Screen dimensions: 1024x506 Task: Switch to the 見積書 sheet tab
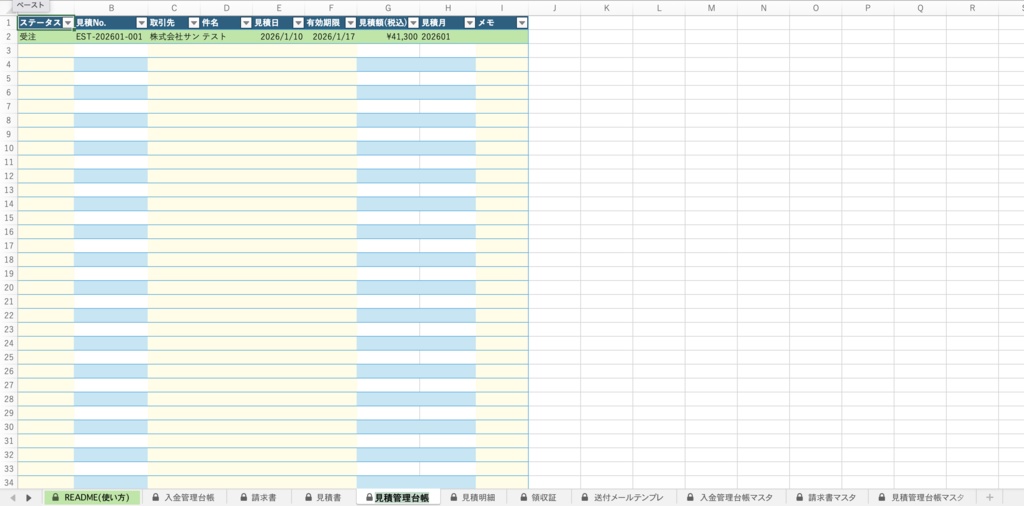pyautogui.click(x=323, y=498)
